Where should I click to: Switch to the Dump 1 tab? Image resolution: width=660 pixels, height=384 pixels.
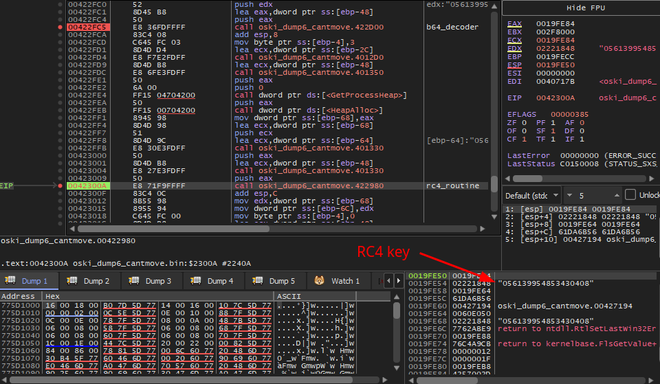(29, 281)
